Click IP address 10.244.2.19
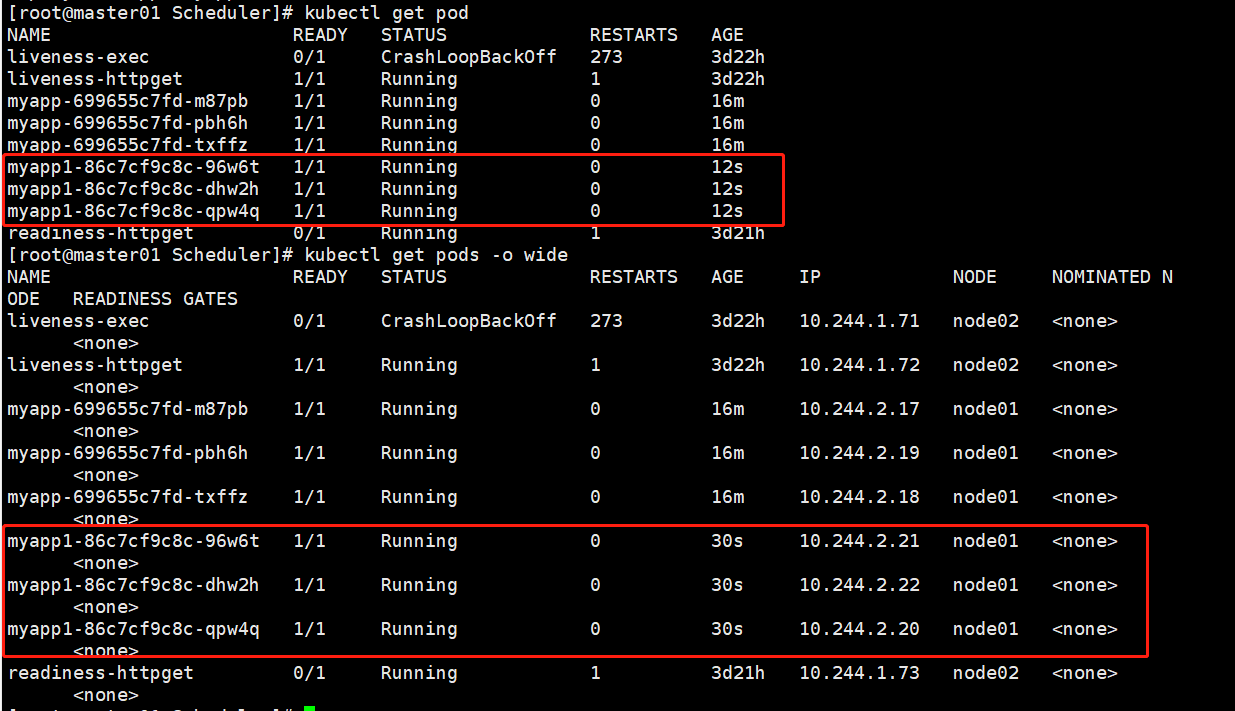Viewport: 1235px width, 711px height. click(x=859, y=453)
